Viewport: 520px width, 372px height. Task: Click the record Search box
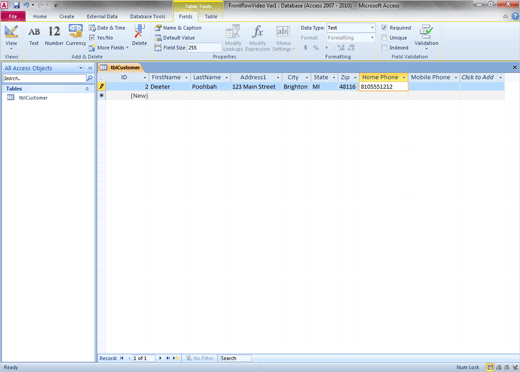coord(235,358)
